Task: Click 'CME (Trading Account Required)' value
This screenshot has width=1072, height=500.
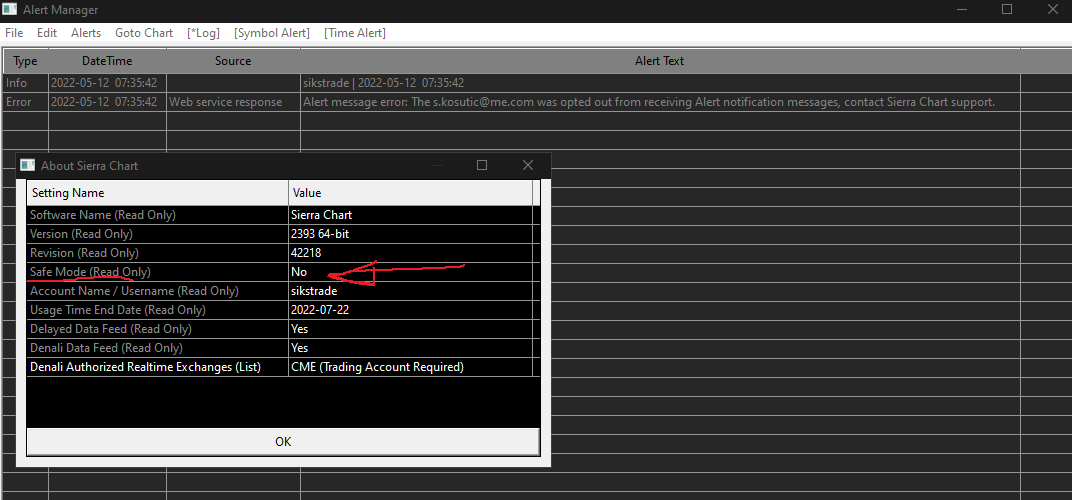Action: (410, 367)
